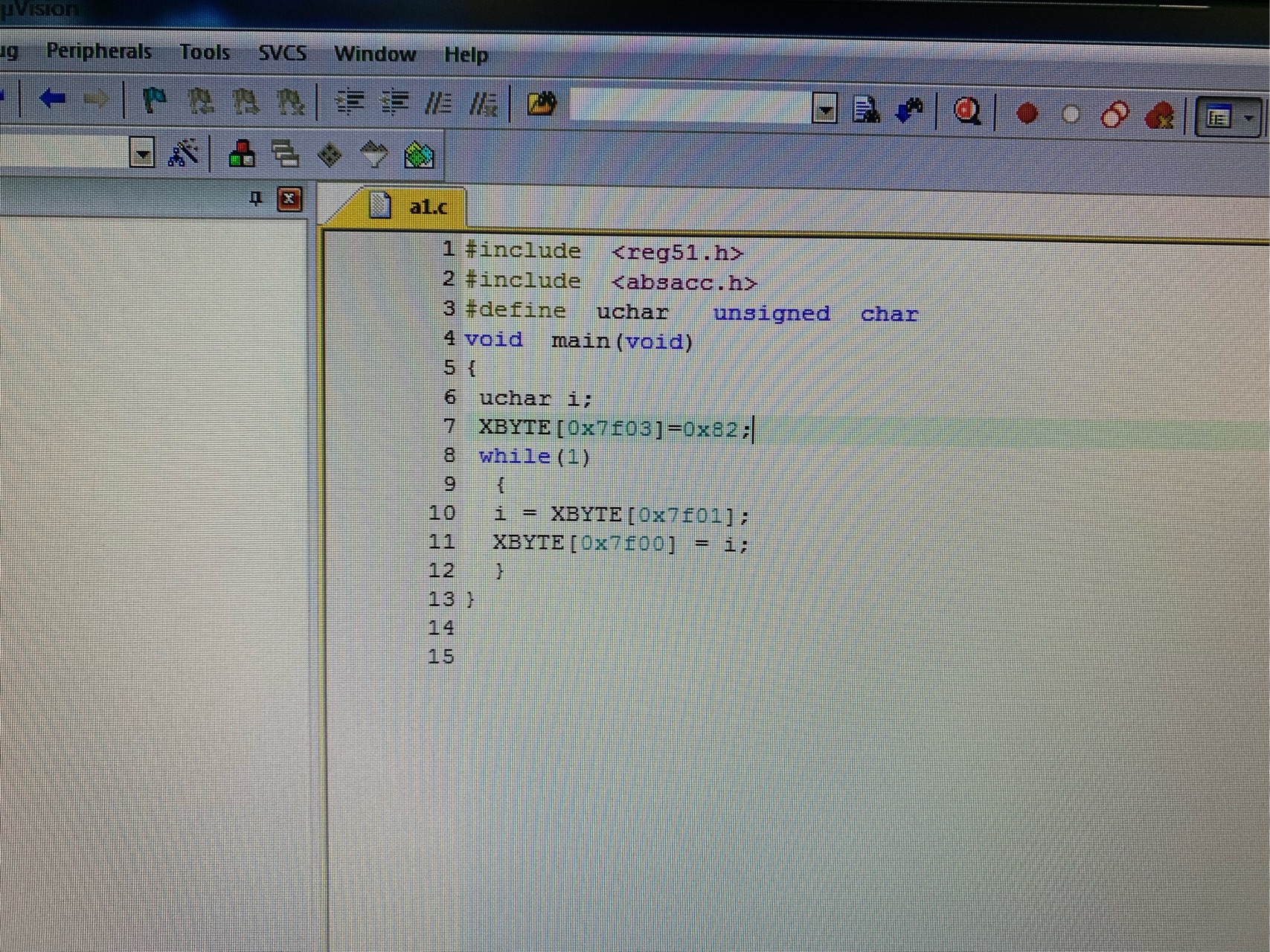Click the 'XBYTE[0x7f00] = i;' line
This screenshot has height=952, width=1270.
[x=620, y=543]
